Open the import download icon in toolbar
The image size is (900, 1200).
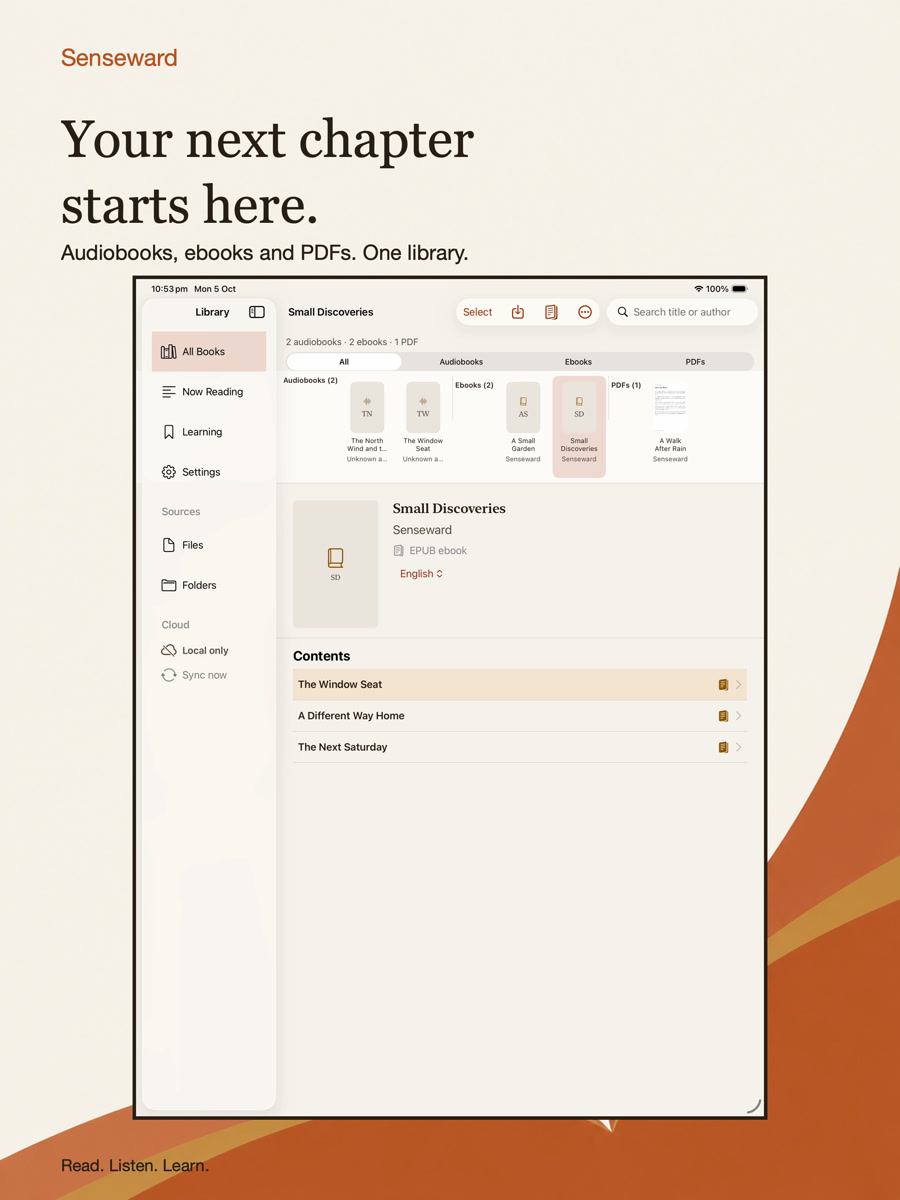tap(518, 312)
